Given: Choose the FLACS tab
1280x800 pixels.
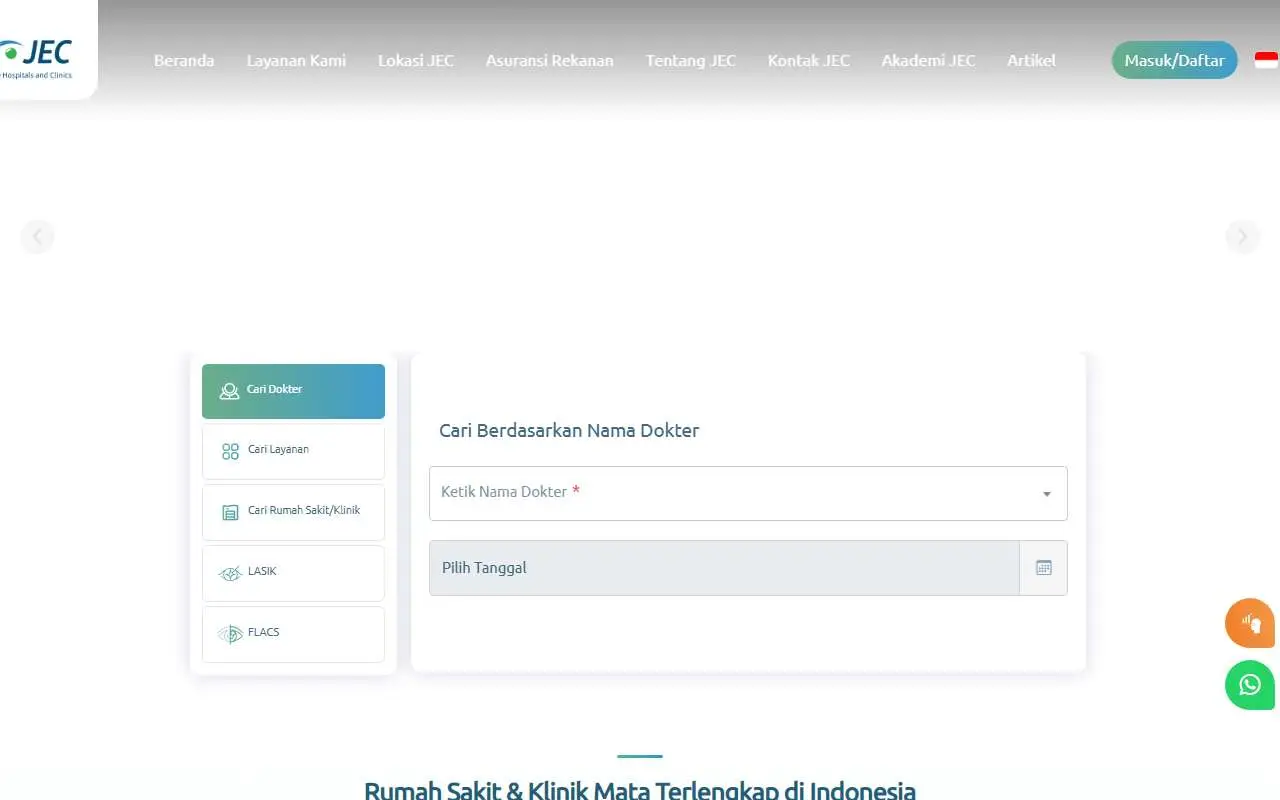Looking at the screenshot, I should (293, 634).
